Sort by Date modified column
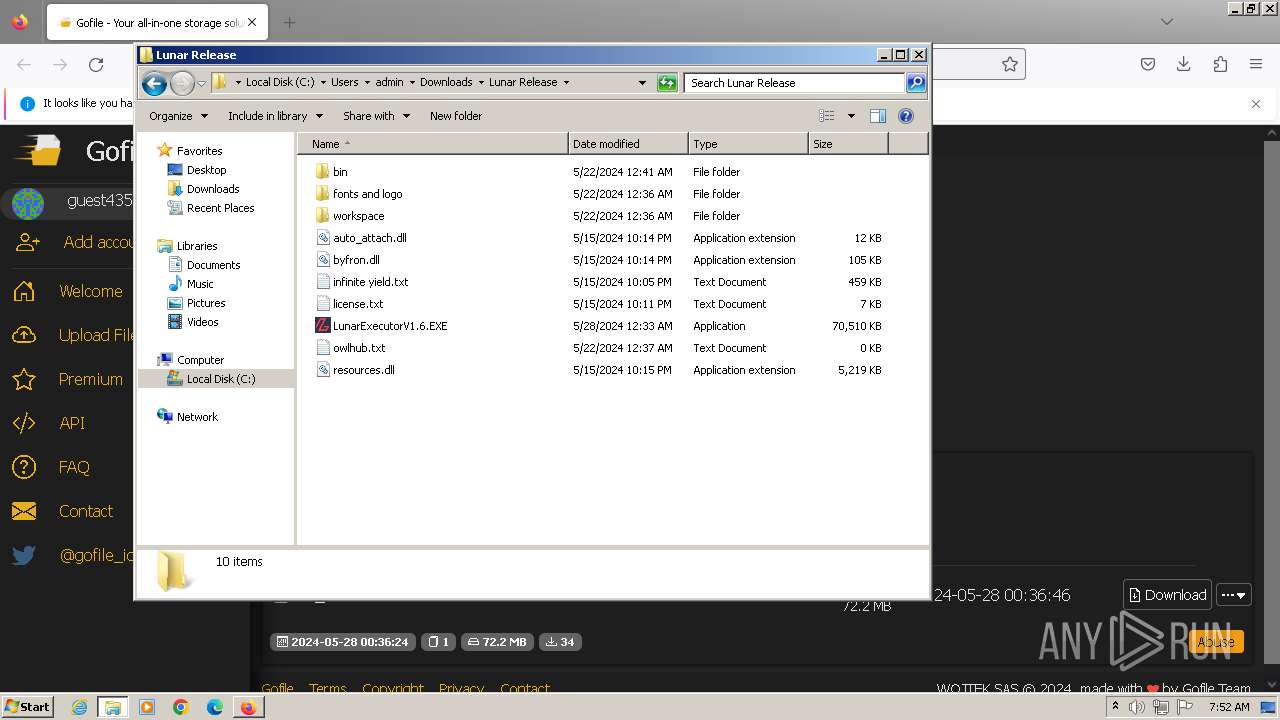The image size is (1280, 720). coord(628,144)
